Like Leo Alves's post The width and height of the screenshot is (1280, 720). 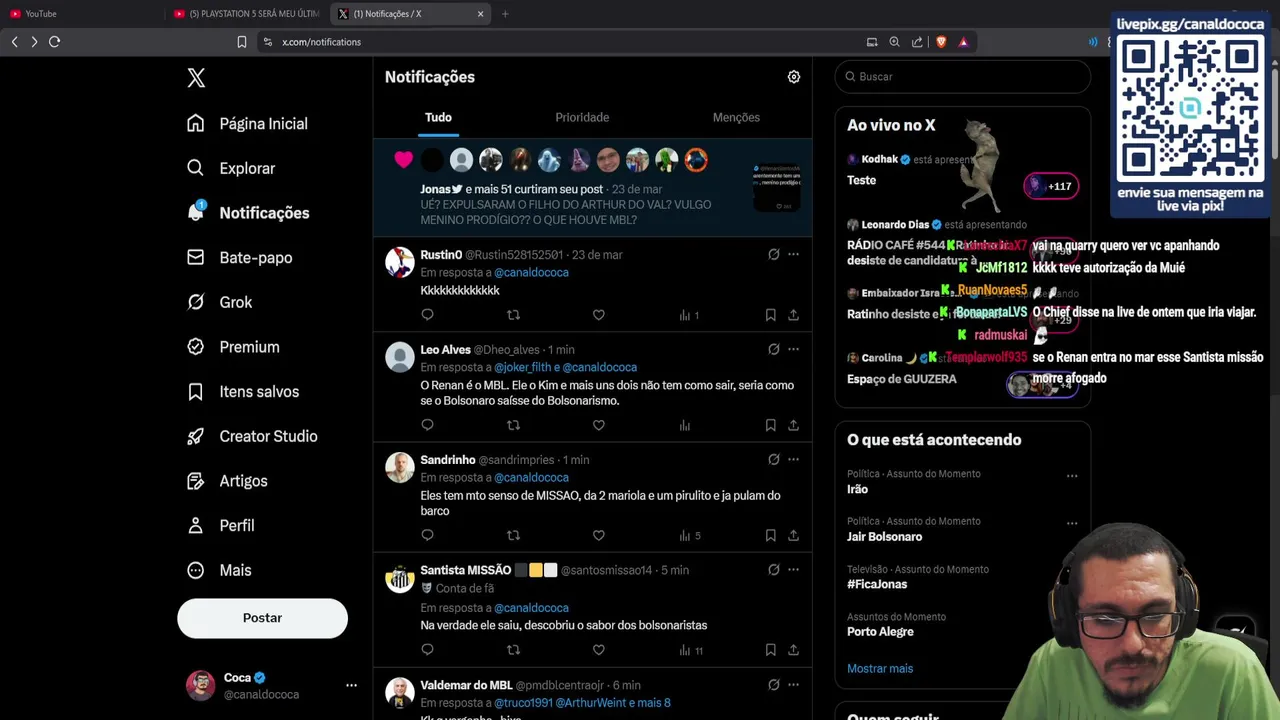[x=598, y=425]
